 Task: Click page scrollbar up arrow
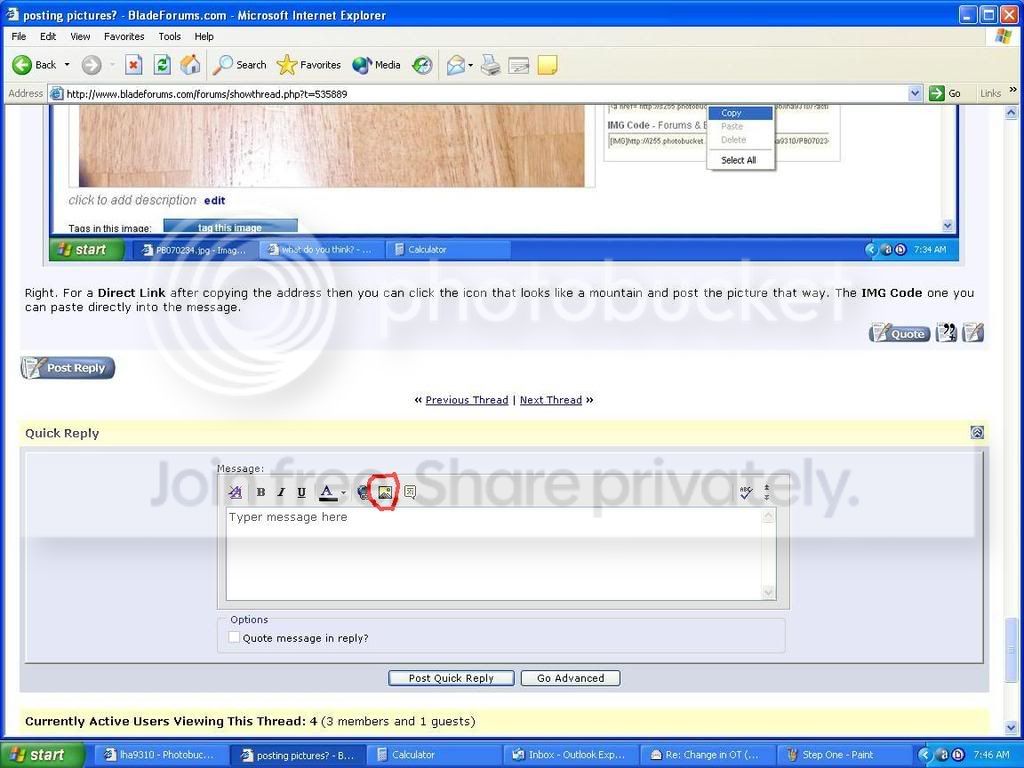1012,112
